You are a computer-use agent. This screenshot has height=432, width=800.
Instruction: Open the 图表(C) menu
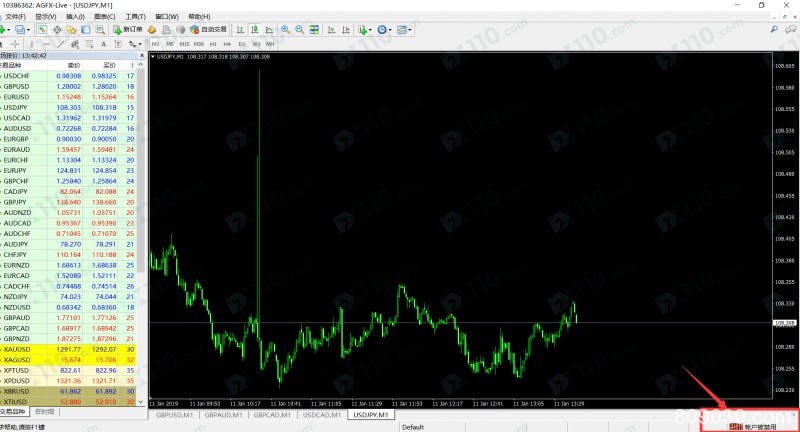point(105,17)
